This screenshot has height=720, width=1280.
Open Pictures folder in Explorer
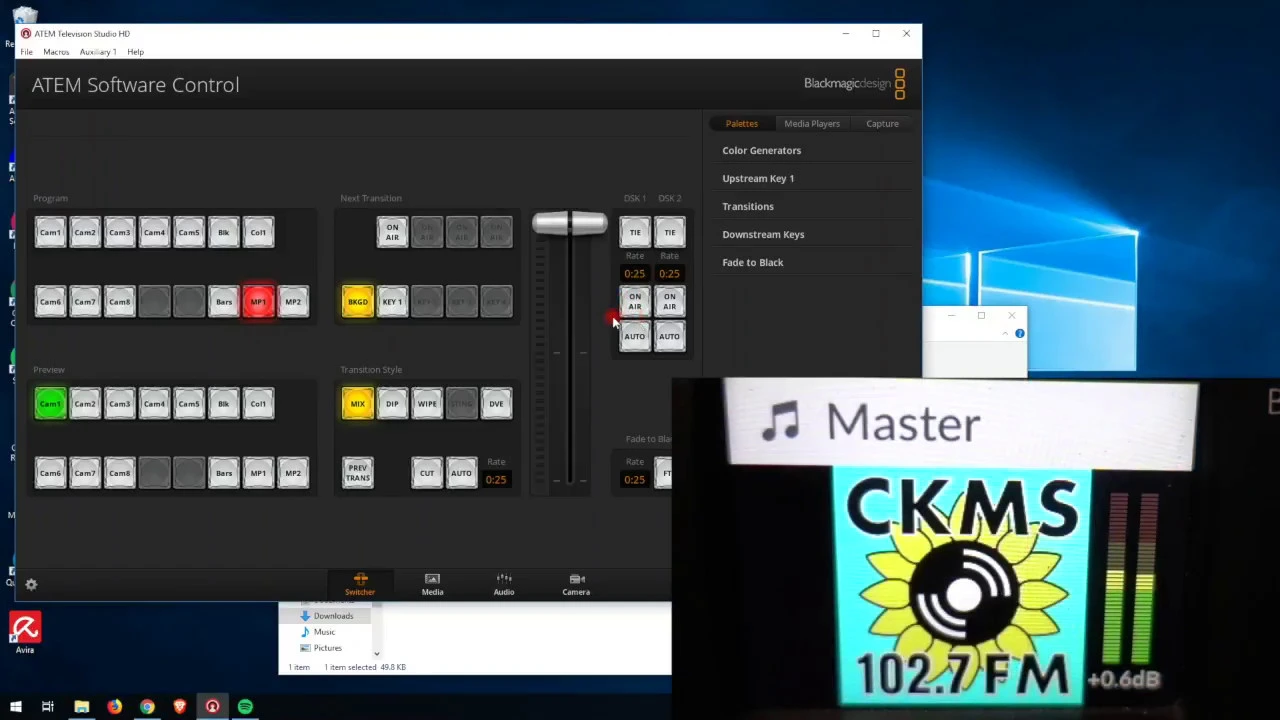[x=327, y=648]
